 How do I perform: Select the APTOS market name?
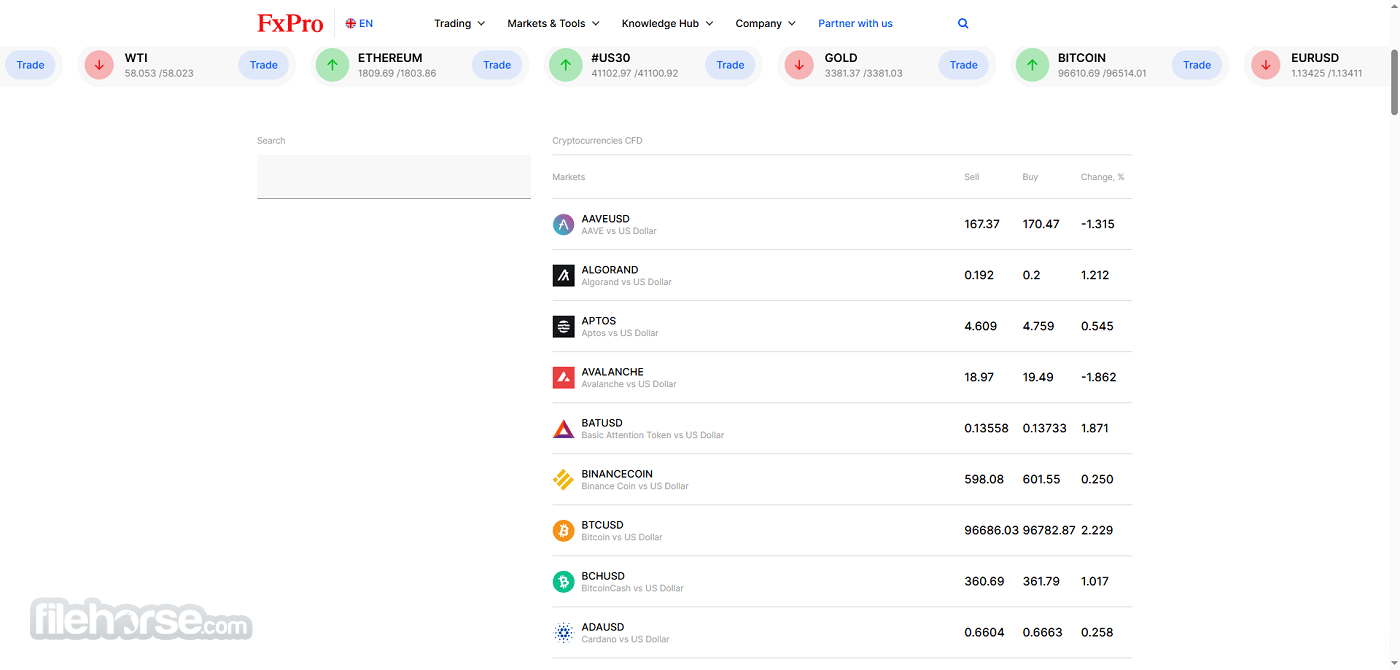click(x=599, y=321)
